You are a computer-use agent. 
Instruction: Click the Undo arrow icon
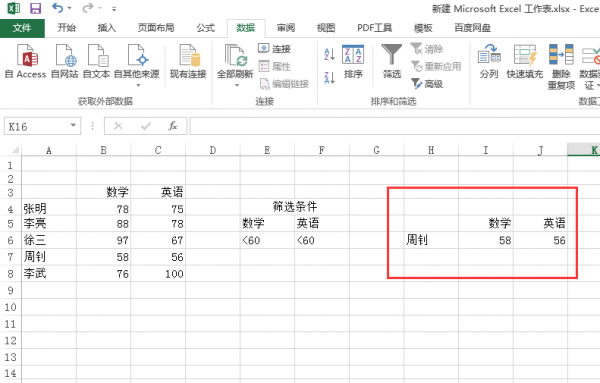coord(57,8)
